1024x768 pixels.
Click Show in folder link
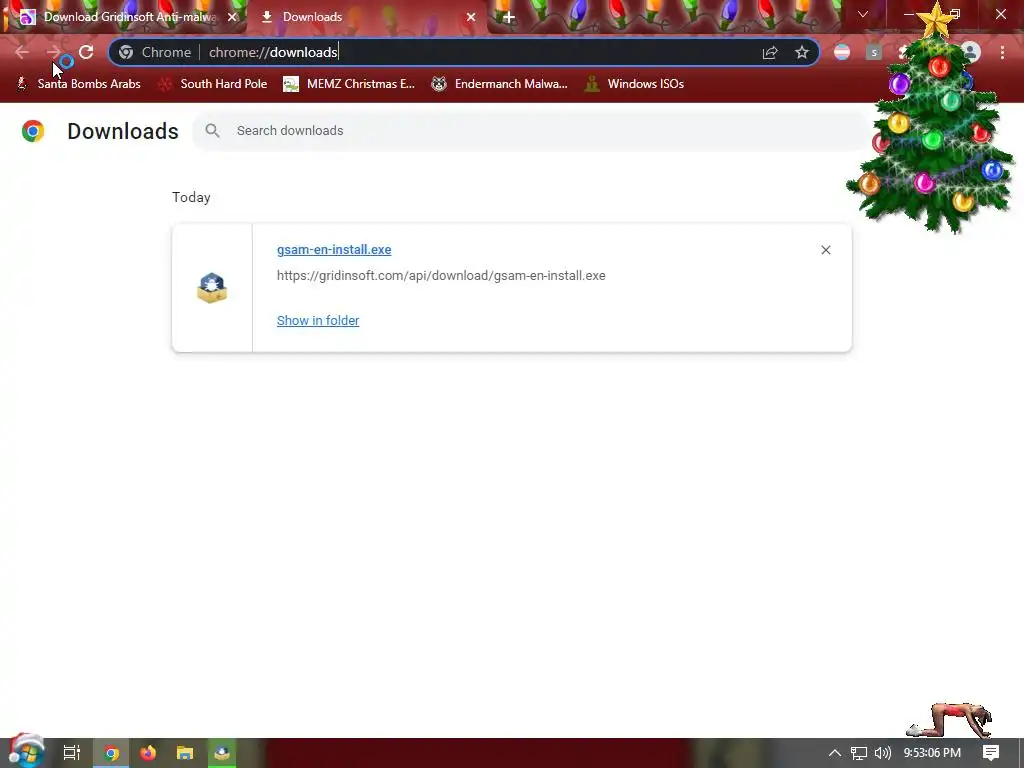coord(318,321)
